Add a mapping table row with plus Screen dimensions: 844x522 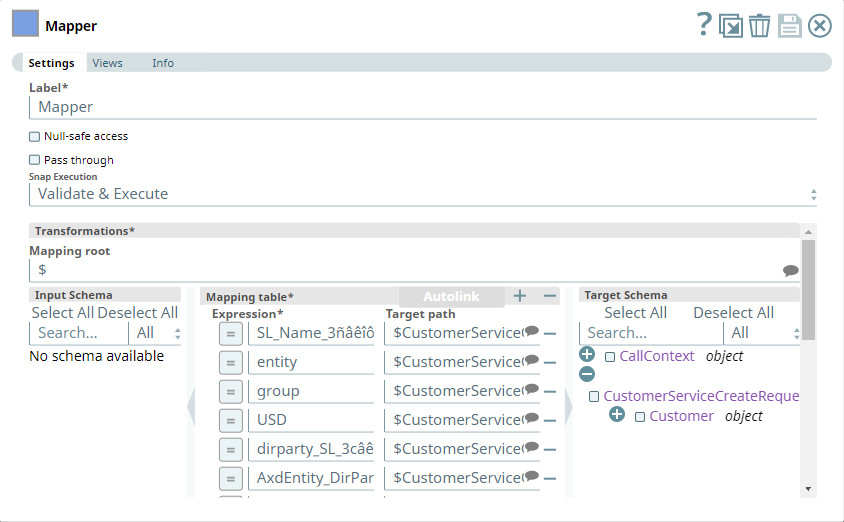pos(519,296)
